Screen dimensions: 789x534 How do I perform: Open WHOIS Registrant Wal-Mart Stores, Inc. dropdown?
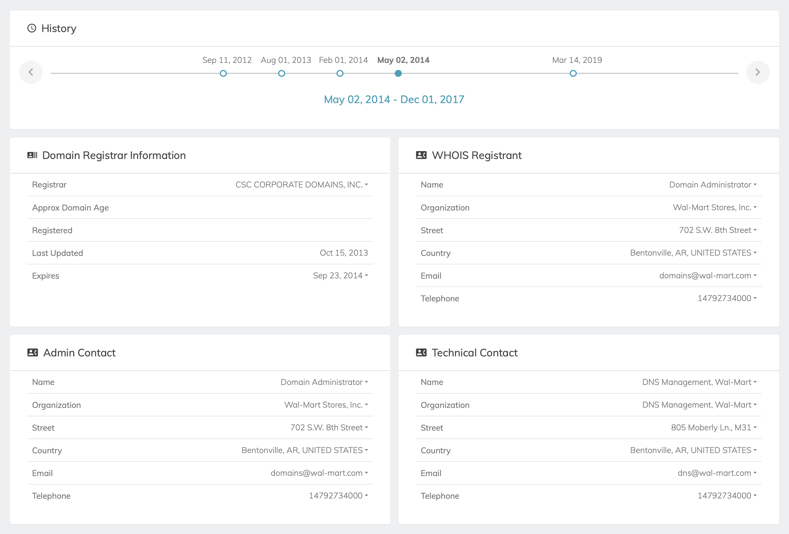tap(715, 207)
